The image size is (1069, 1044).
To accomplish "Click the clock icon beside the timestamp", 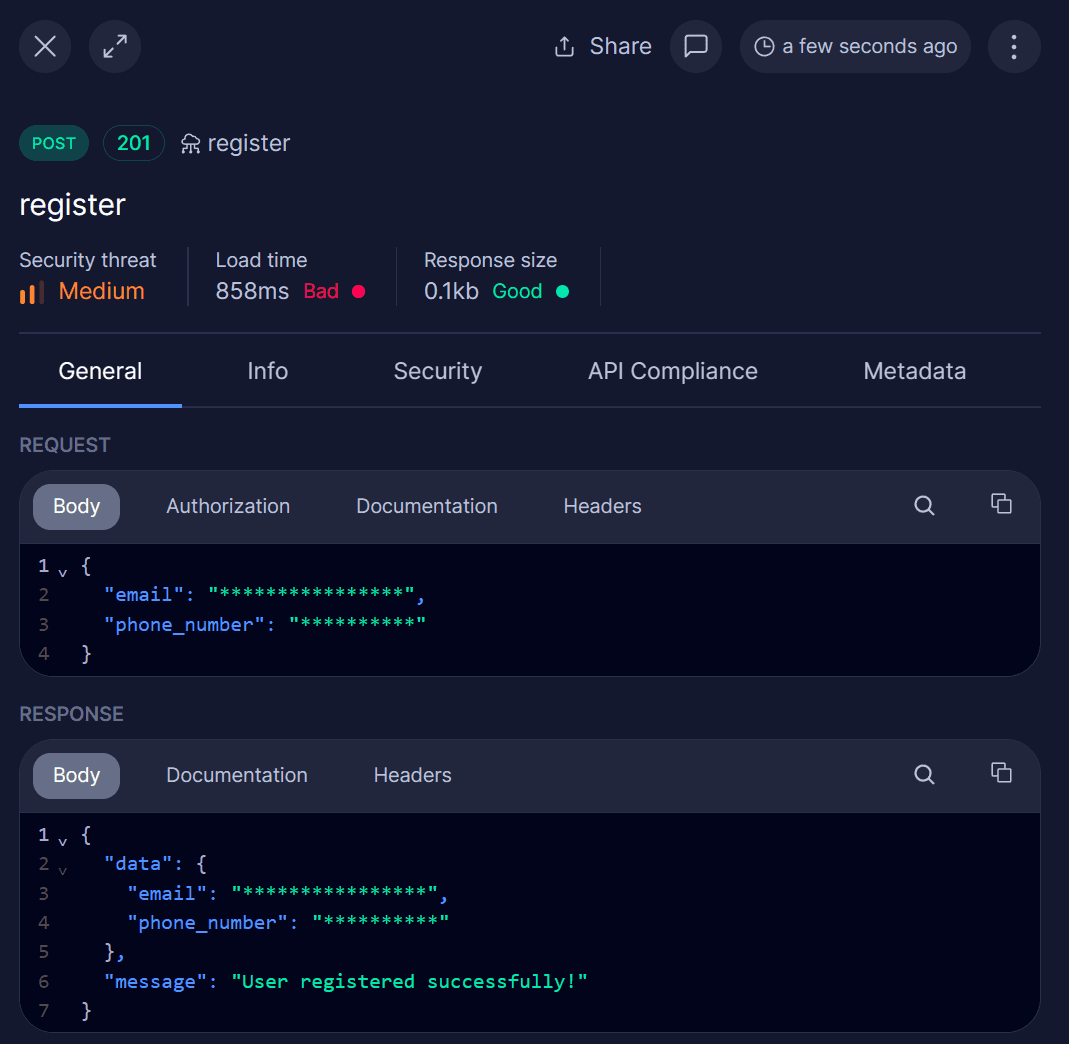I will pos(764,46).
